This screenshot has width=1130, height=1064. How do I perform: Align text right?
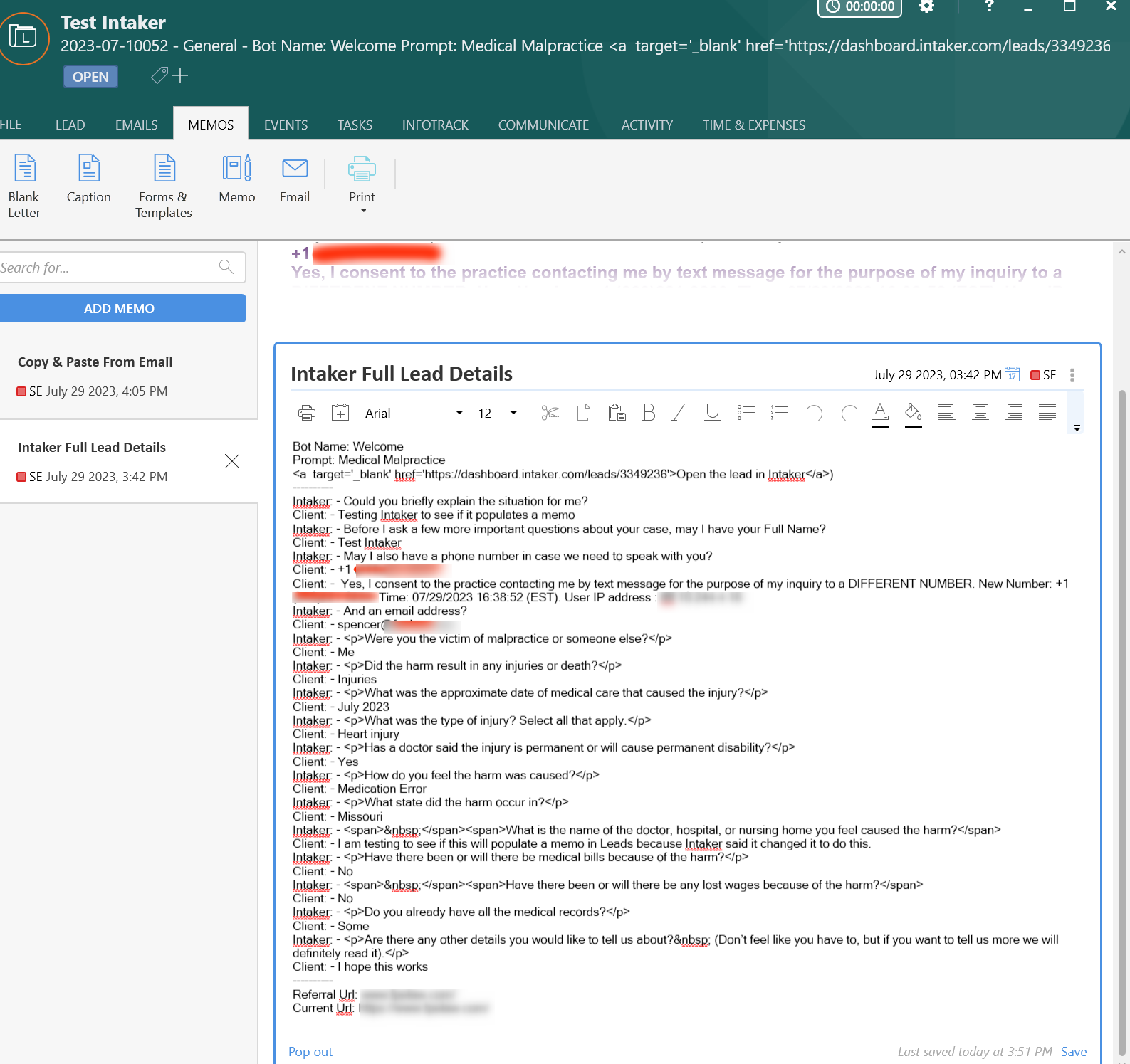click(1014, 412)
